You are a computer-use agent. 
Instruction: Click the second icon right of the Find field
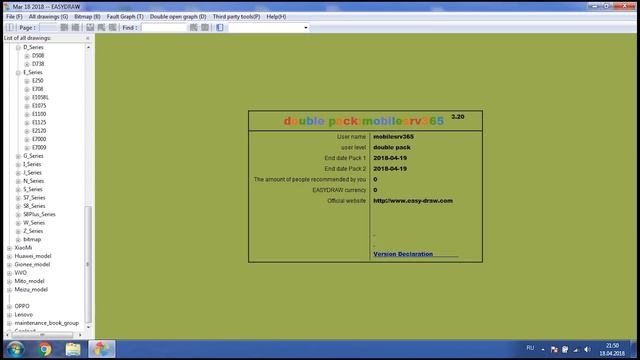pyautogui.click(x=205, y=27)
